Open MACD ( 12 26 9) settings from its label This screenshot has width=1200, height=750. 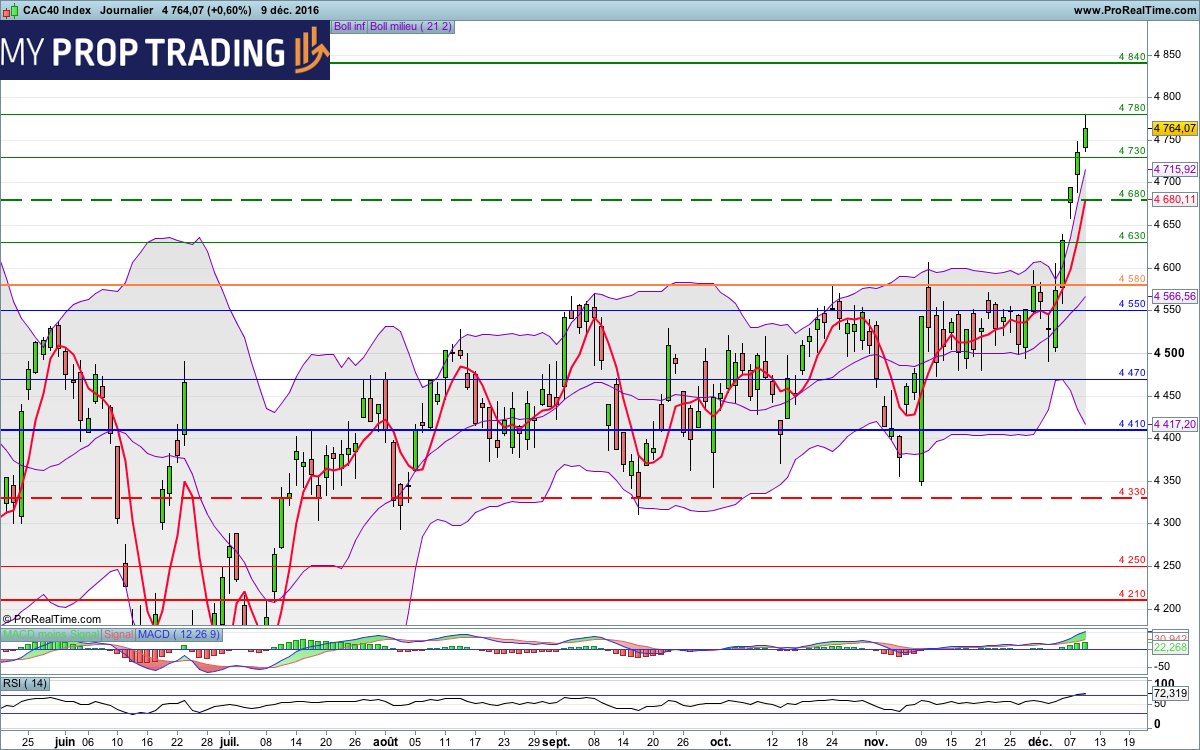178,634
